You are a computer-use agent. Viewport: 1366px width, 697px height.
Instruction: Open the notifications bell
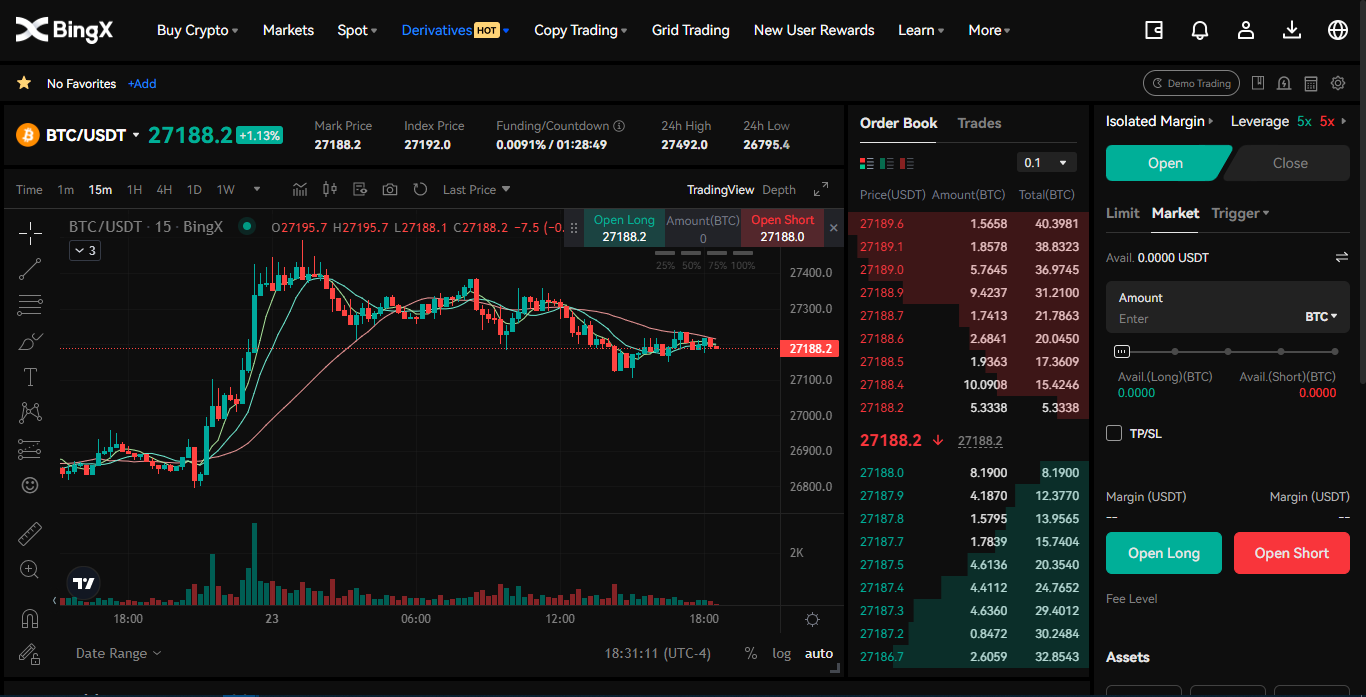point(1200,30)
